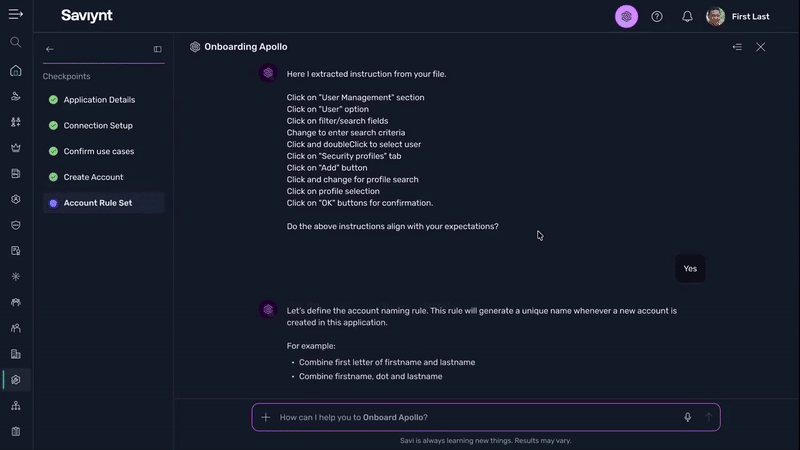Go to home icon in left sidebar
Image resolution: width=800 pixels, height=450 pixels.
[x=15, y=71]
